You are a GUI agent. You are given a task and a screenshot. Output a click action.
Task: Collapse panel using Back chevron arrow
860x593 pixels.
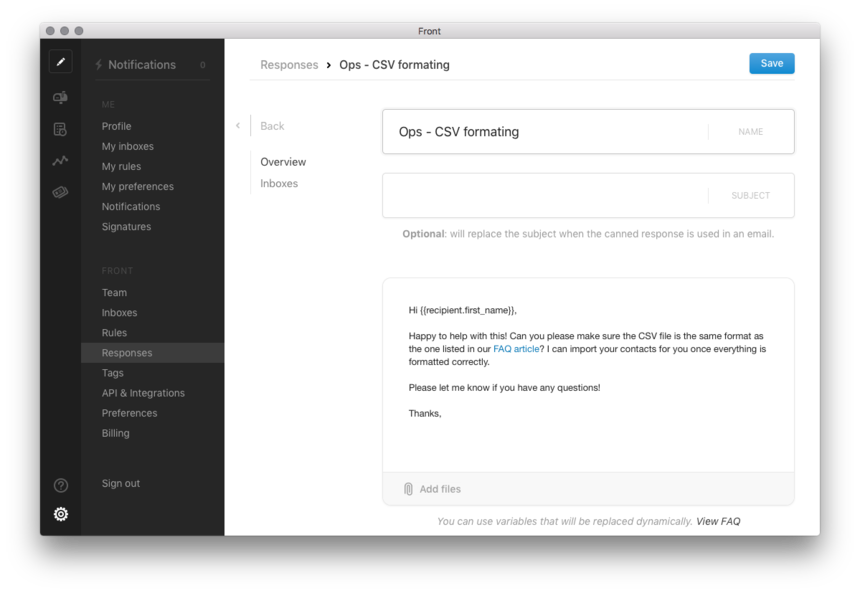pyautogui.click(x=238, y=126)
